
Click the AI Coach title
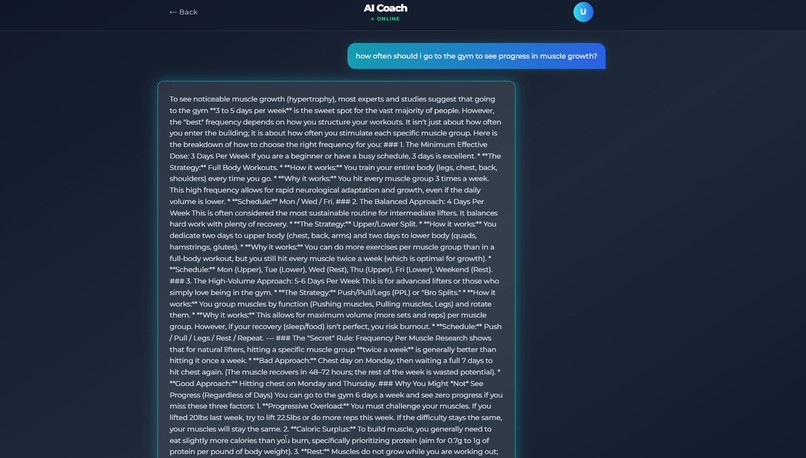point(386,8)
